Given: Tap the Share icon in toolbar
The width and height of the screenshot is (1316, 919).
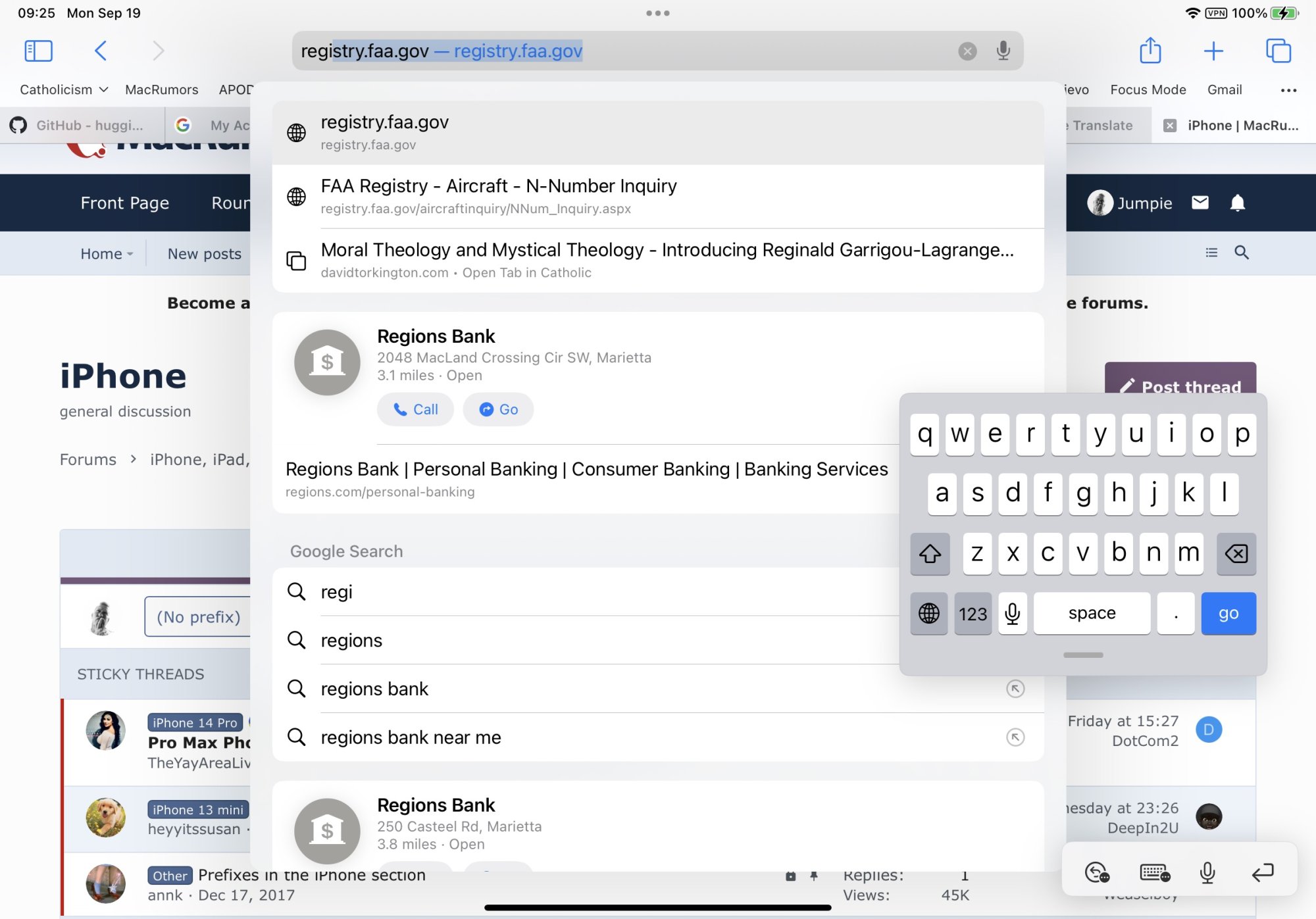Looking at the screenshot, I should coord(1150,51).
